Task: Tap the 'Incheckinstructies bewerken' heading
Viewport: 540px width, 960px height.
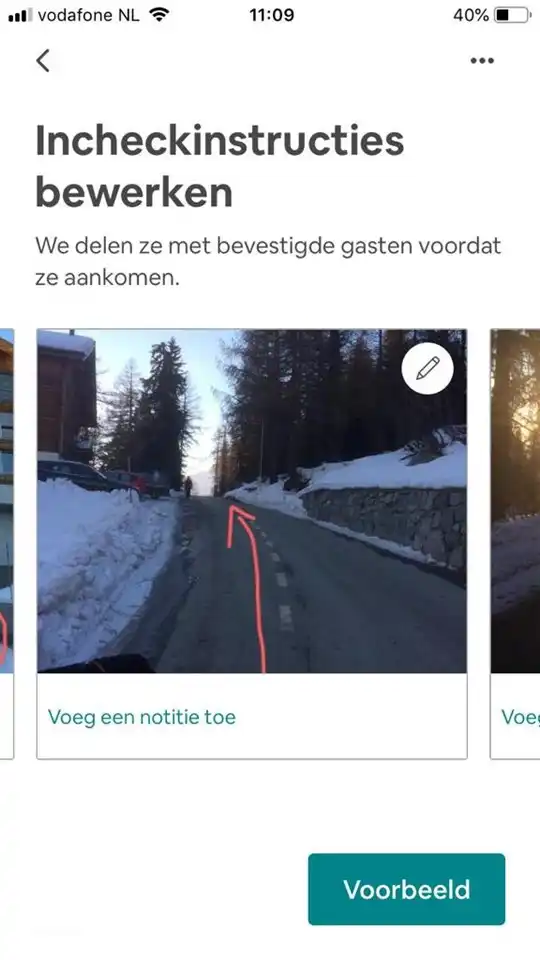Action: [220, 167]
